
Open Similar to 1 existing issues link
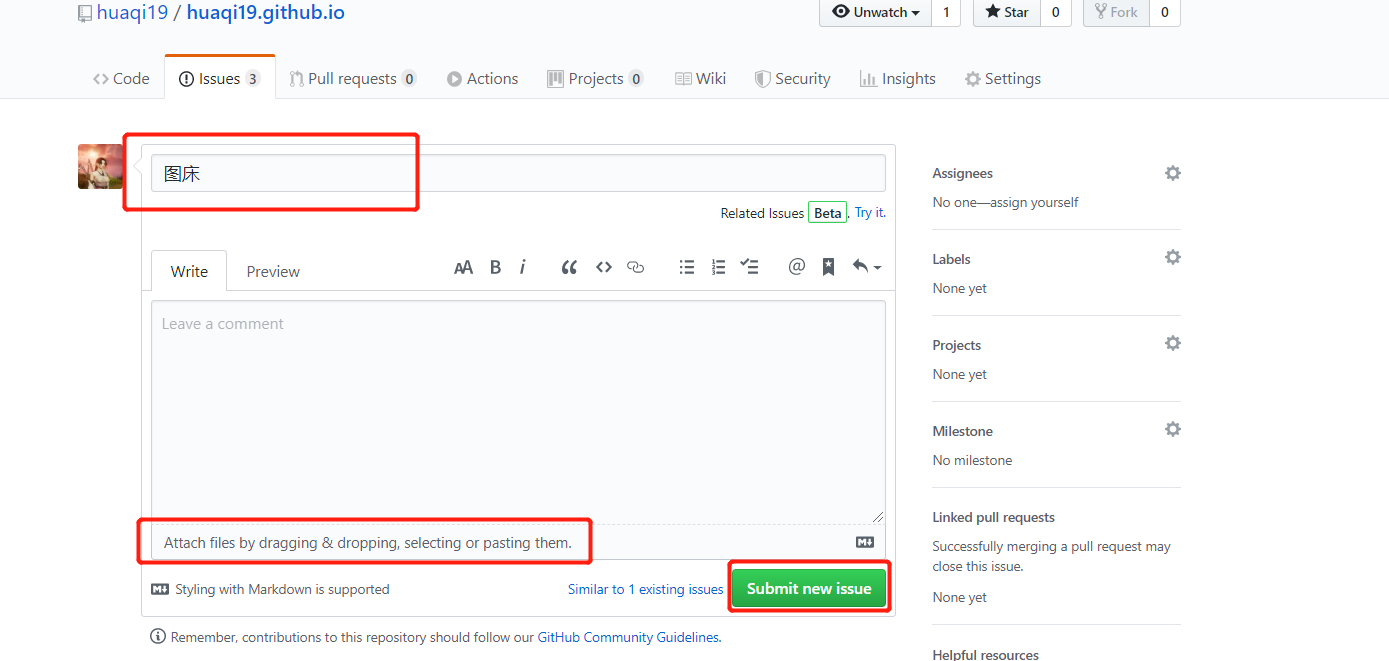click(x=645, y=589)
